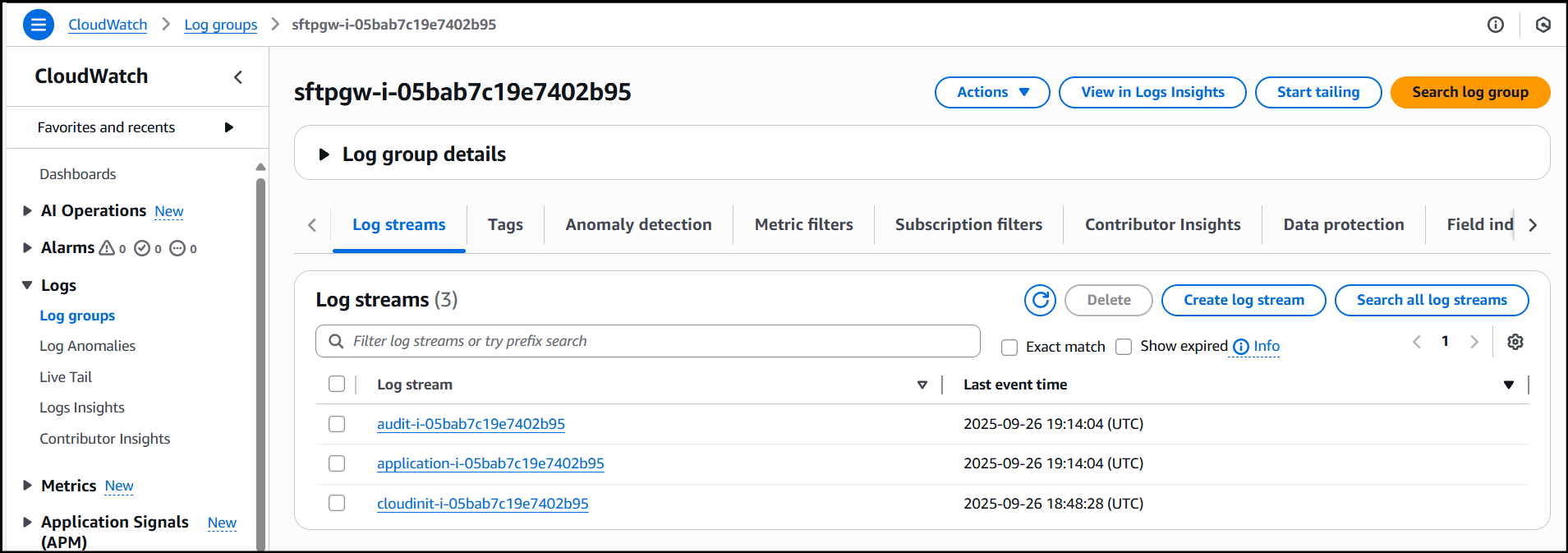Refresh the log streams list

[x=1040, y=301]
